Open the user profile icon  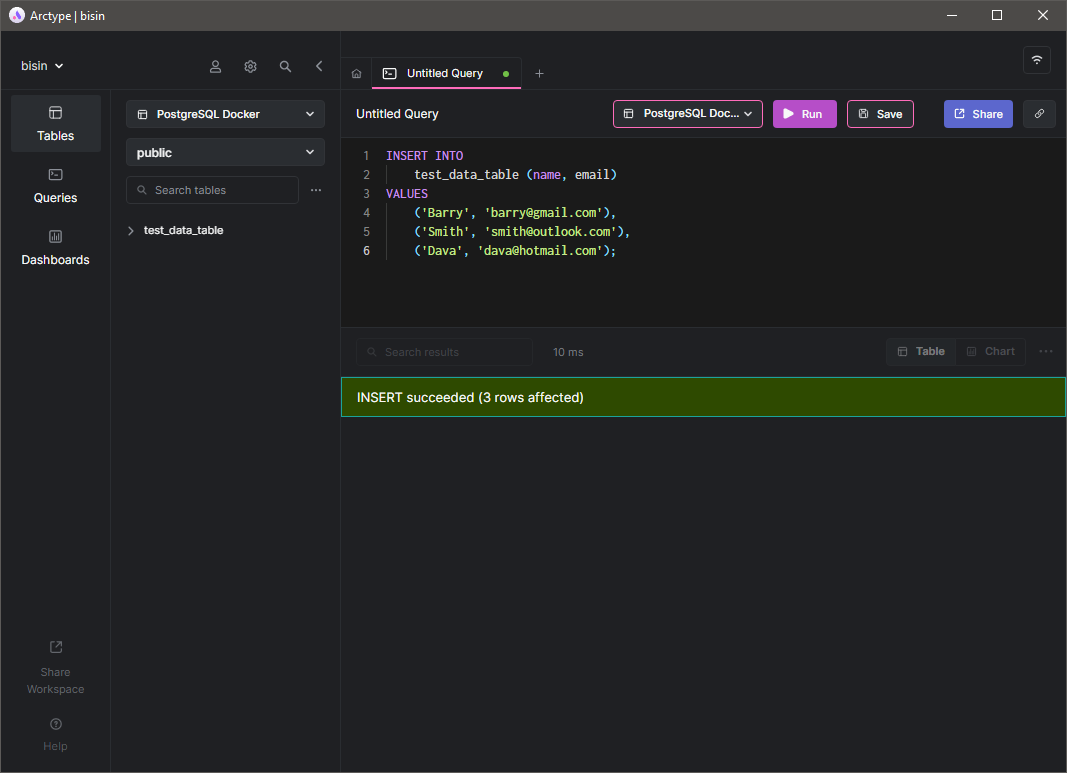point(215,66)
